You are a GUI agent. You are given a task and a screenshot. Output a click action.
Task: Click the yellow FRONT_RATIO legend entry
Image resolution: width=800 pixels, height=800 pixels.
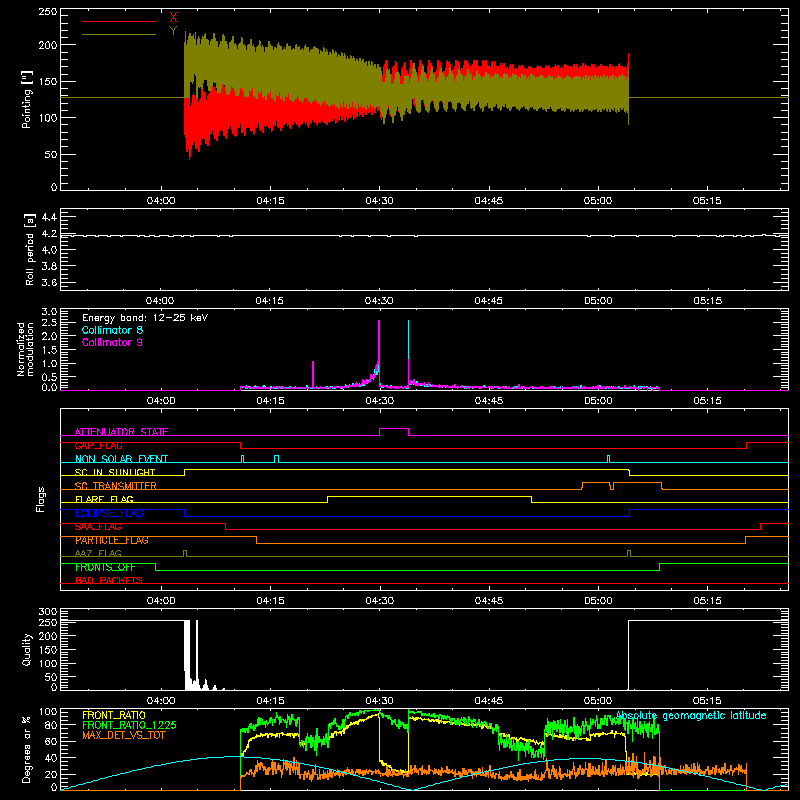click(114, 715)
